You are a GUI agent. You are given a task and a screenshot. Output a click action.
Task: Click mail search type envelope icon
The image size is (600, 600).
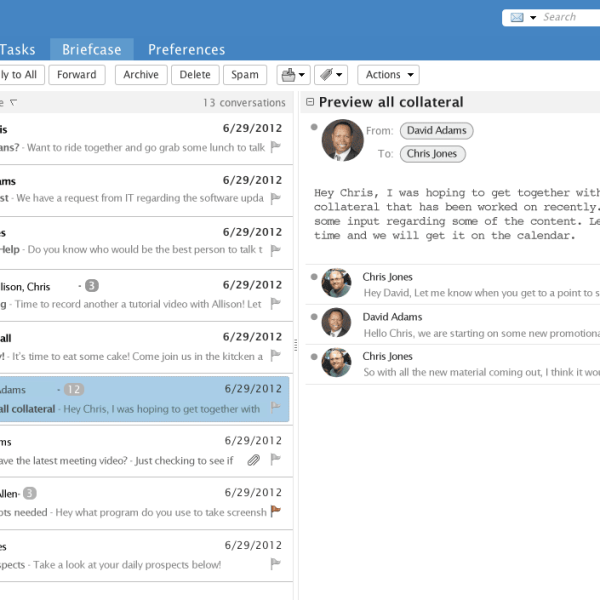point(517,17)
